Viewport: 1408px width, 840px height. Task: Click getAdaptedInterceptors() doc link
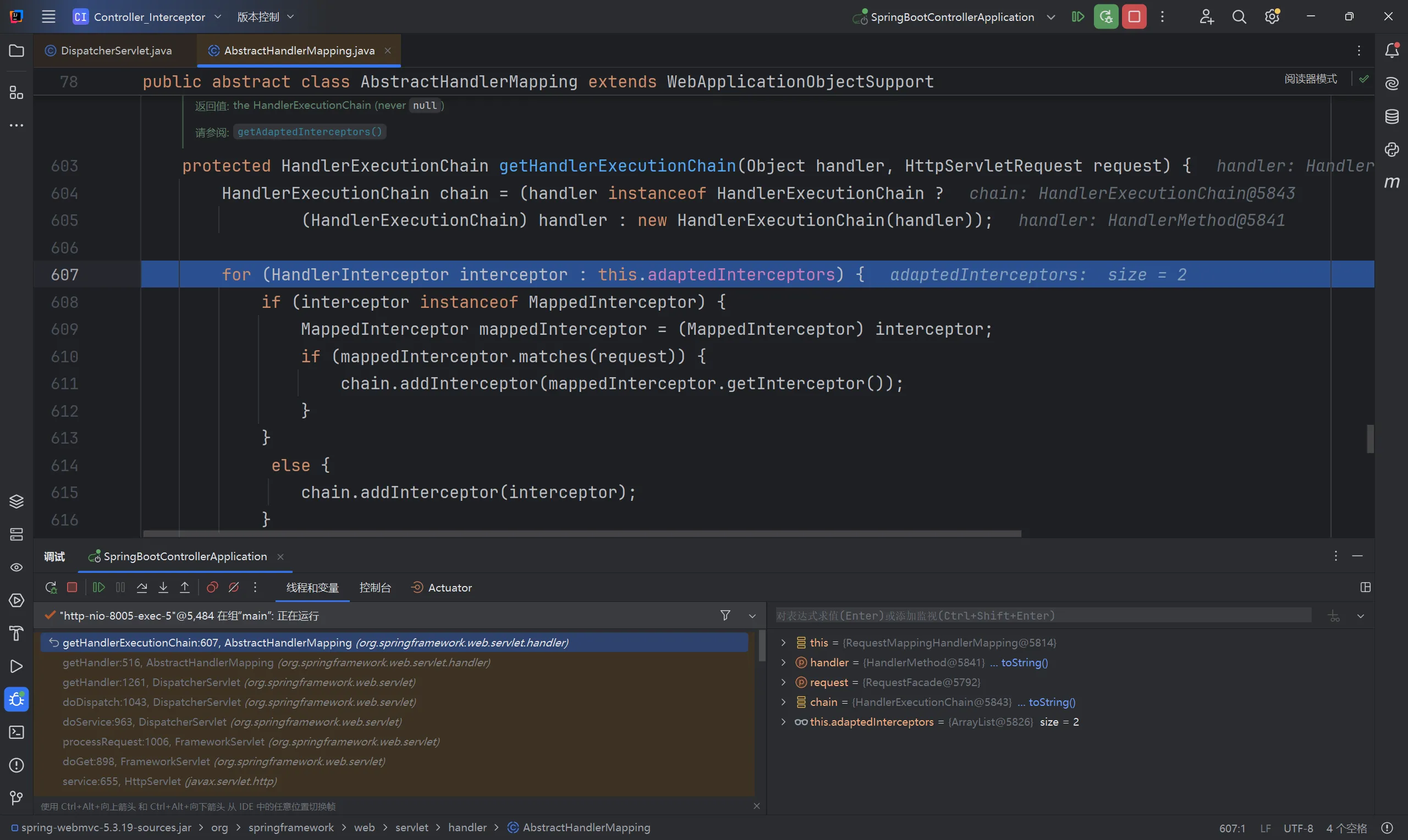point(310,132)
